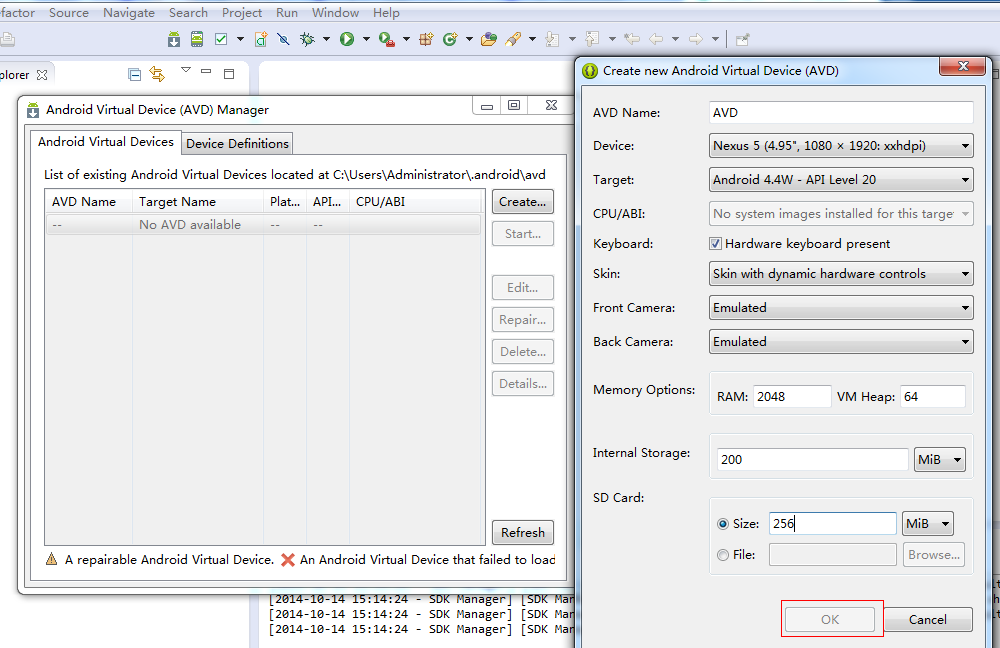Click the green Run button icon
This screenshot has width=1000, height=648.
[346, 40]
